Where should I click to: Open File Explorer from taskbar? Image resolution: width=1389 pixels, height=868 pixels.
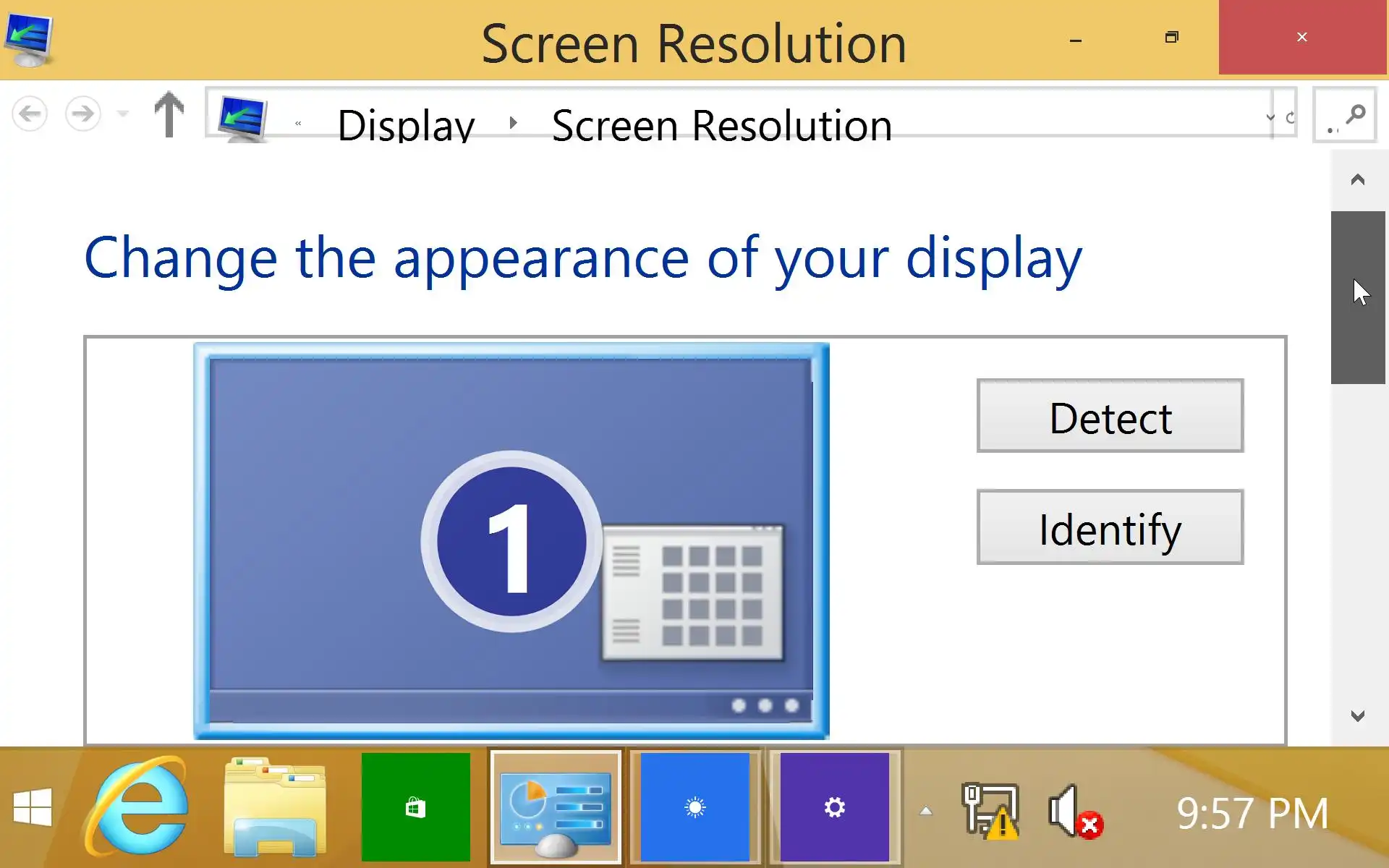click(275, 807)
